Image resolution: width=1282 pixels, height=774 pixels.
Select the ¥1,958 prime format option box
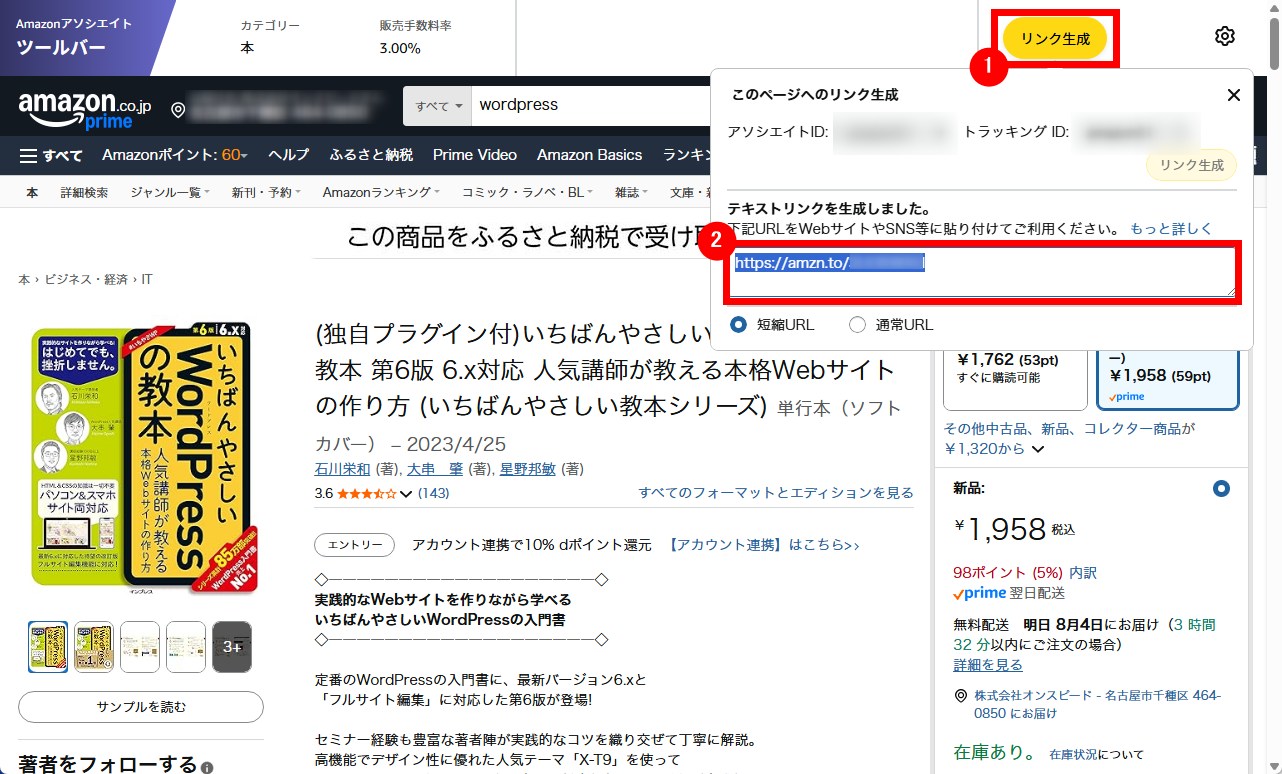(1167, 379)
